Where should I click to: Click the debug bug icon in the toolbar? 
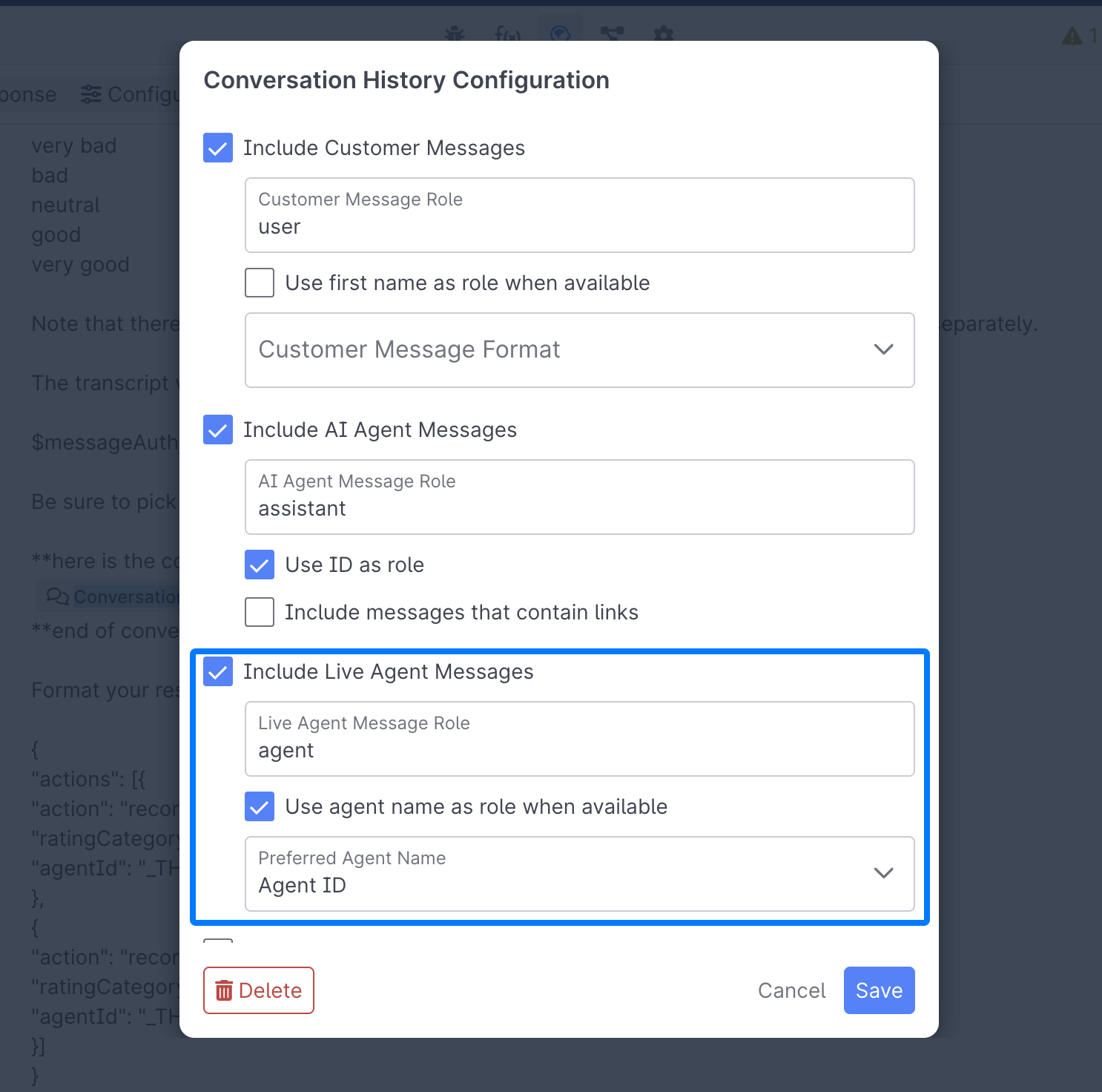[x=454, y=35]
